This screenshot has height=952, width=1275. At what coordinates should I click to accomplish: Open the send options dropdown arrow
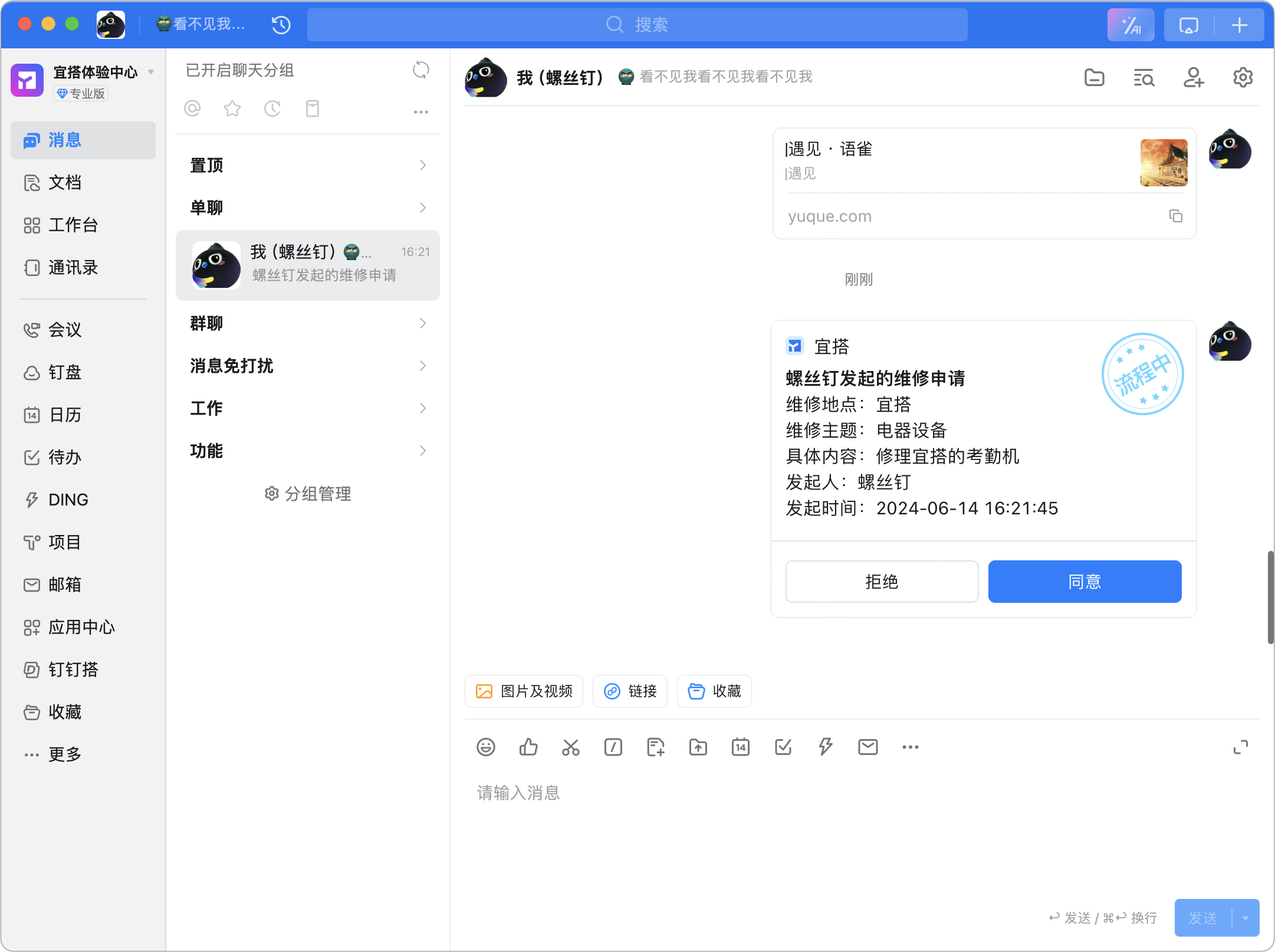(1246, 918)
